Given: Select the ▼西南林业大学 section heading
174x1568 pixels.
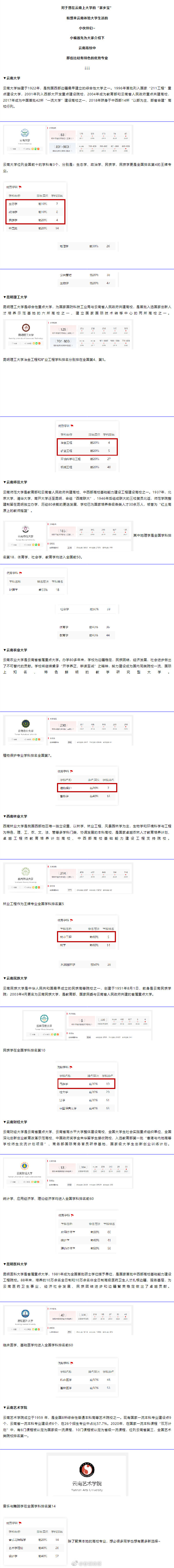Looking at the screenshot, I should tap(15, 816).
